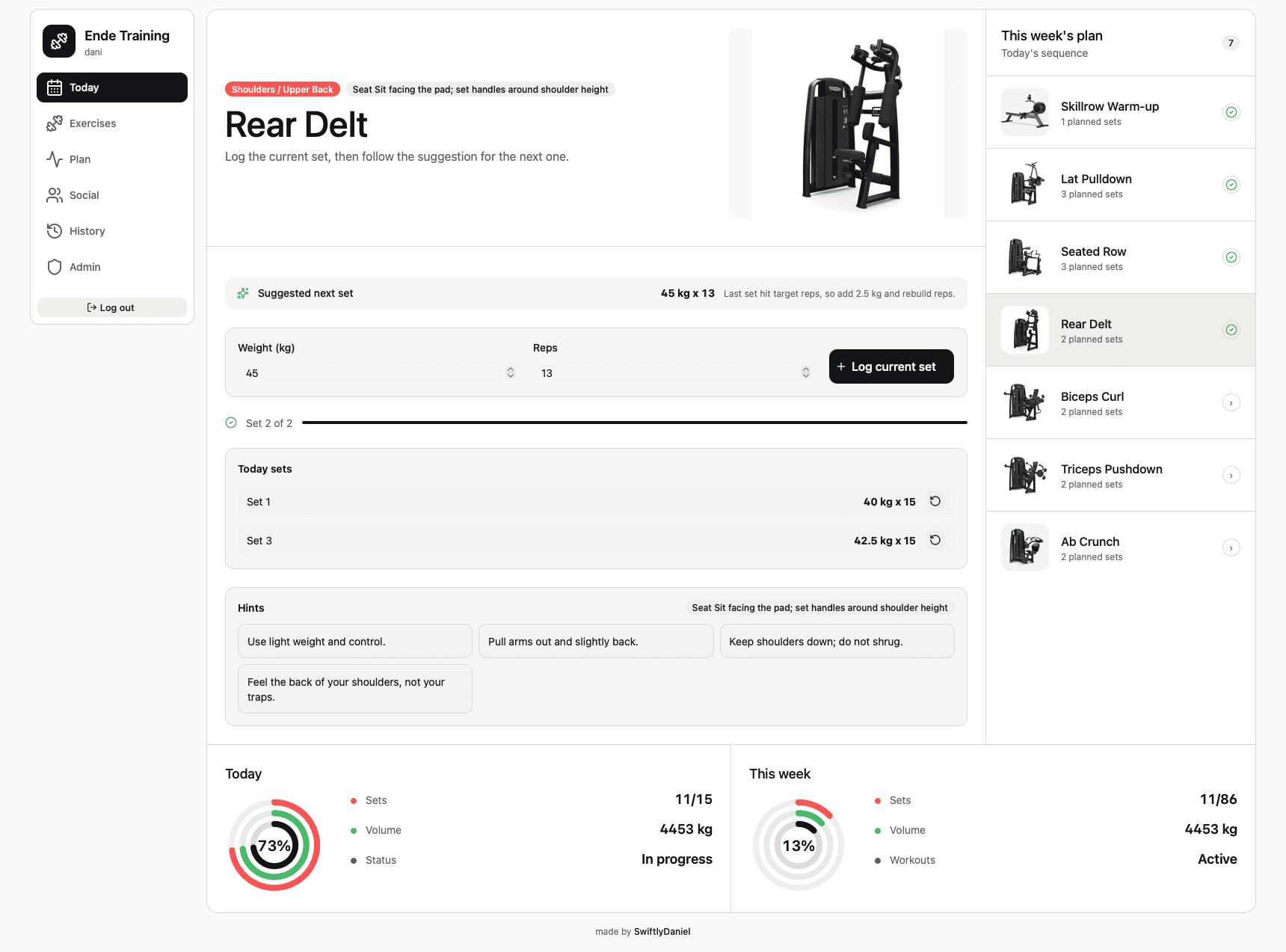Image resolution: width=1286 pixels, height=952 pixels.
Task: Open the Social section
Action: [112, 195]
